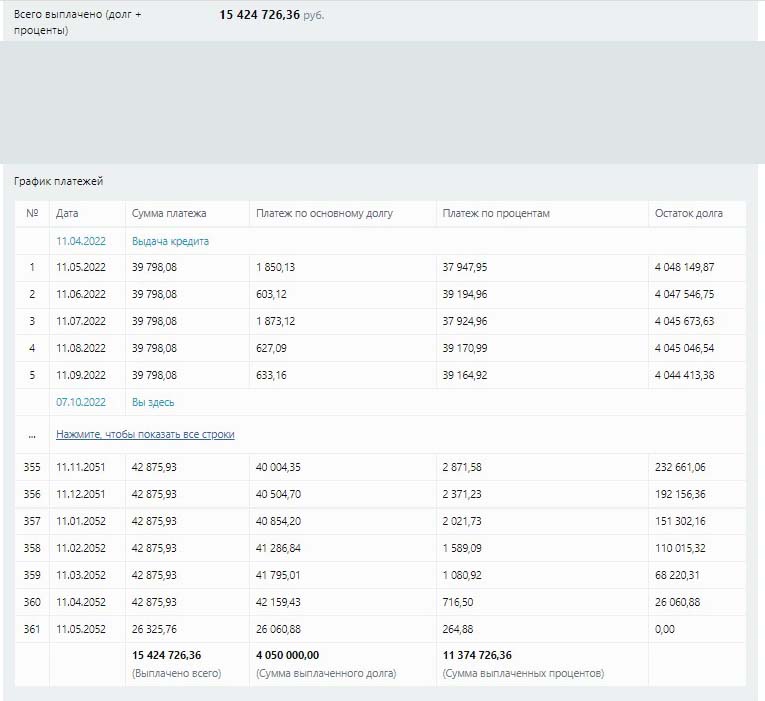Select remaining debt value 4 048 149,87
This screenshot has height=701, width=765.
point(684,267)
